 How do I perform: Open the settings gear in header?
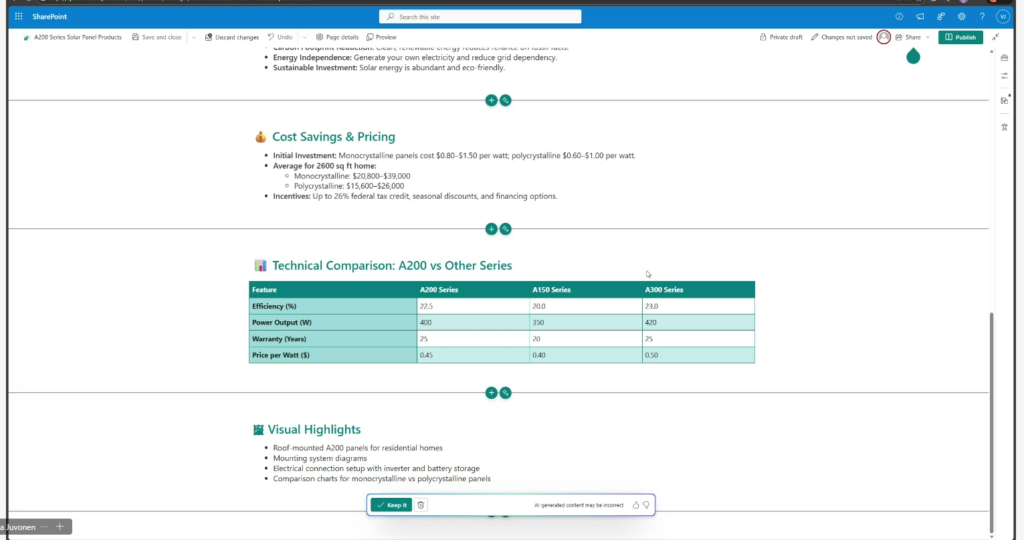tap(962, 16)
